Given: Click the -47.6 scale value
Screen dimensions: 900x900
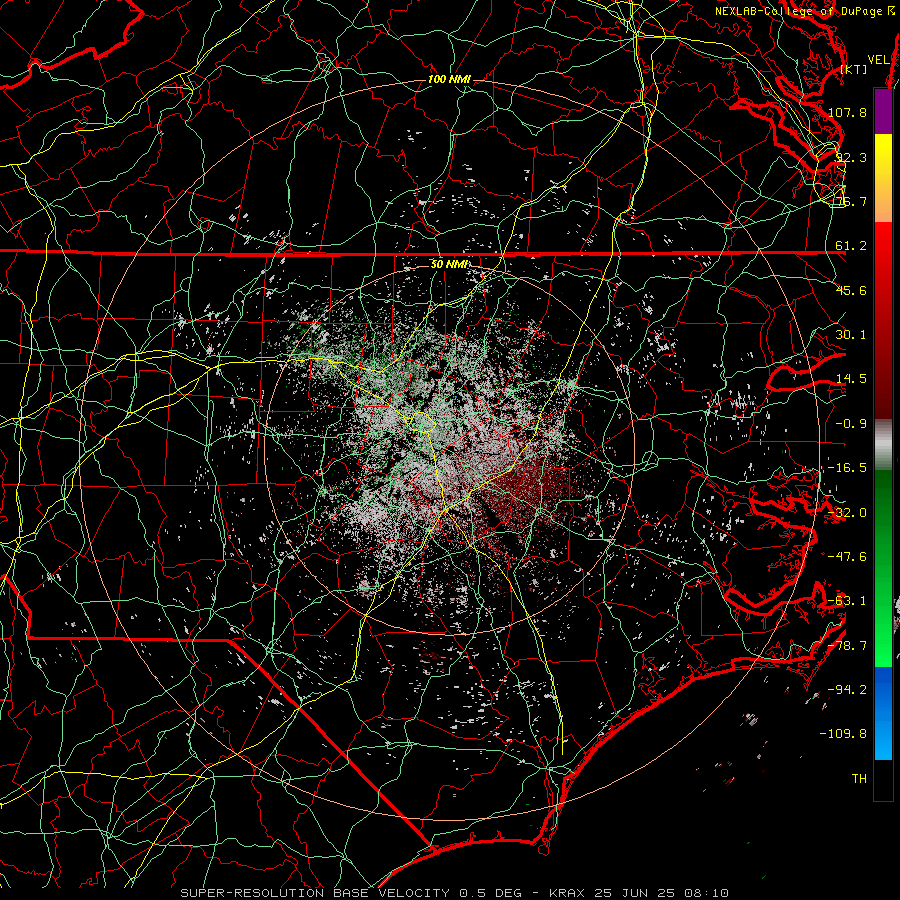Looking at the screenshot, I should pos(847,557).
